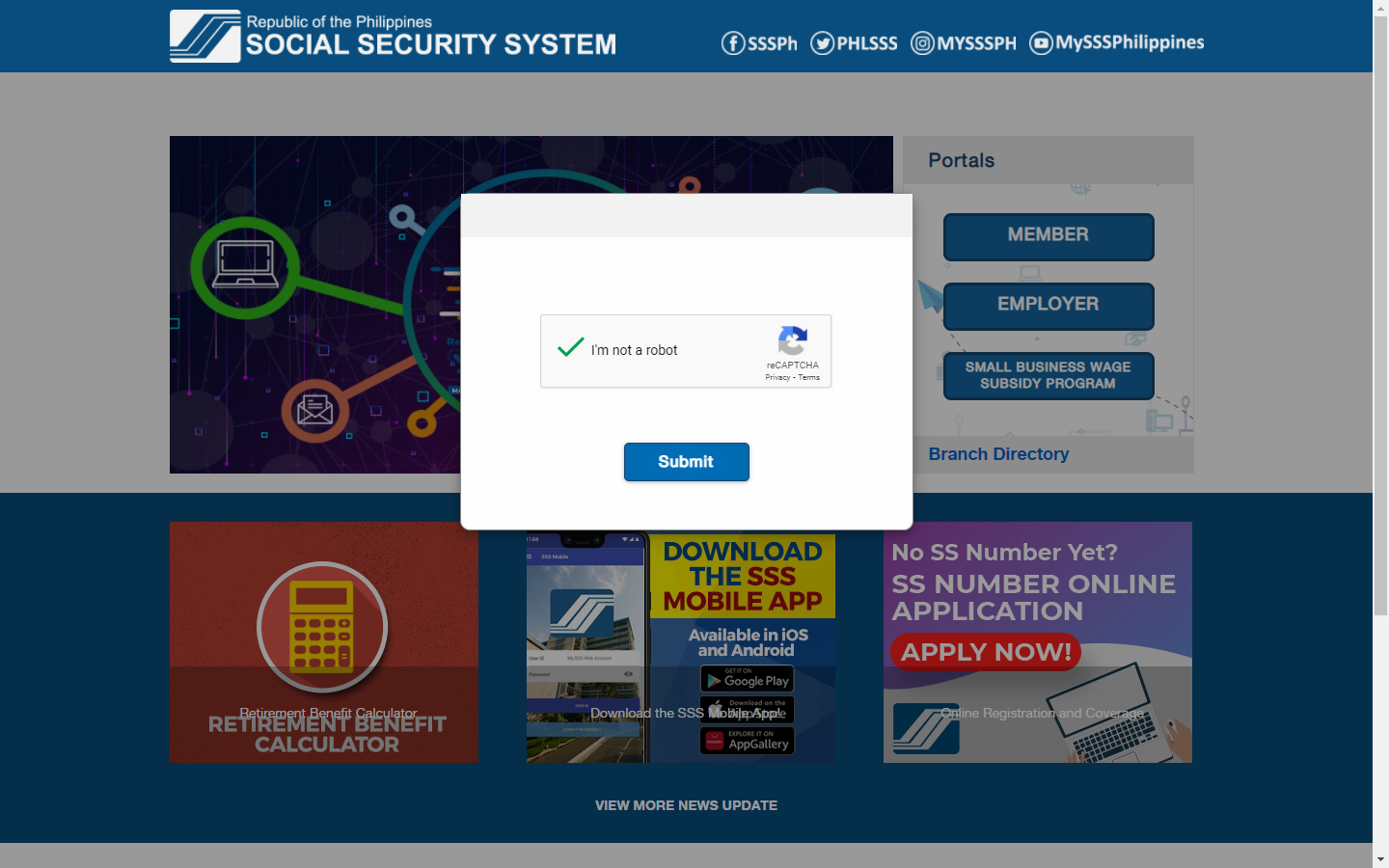The width and height of the screenshot is (1389, 868).
Task: Click VIEW MORE NEWS UPDATE
Action: 686,805
